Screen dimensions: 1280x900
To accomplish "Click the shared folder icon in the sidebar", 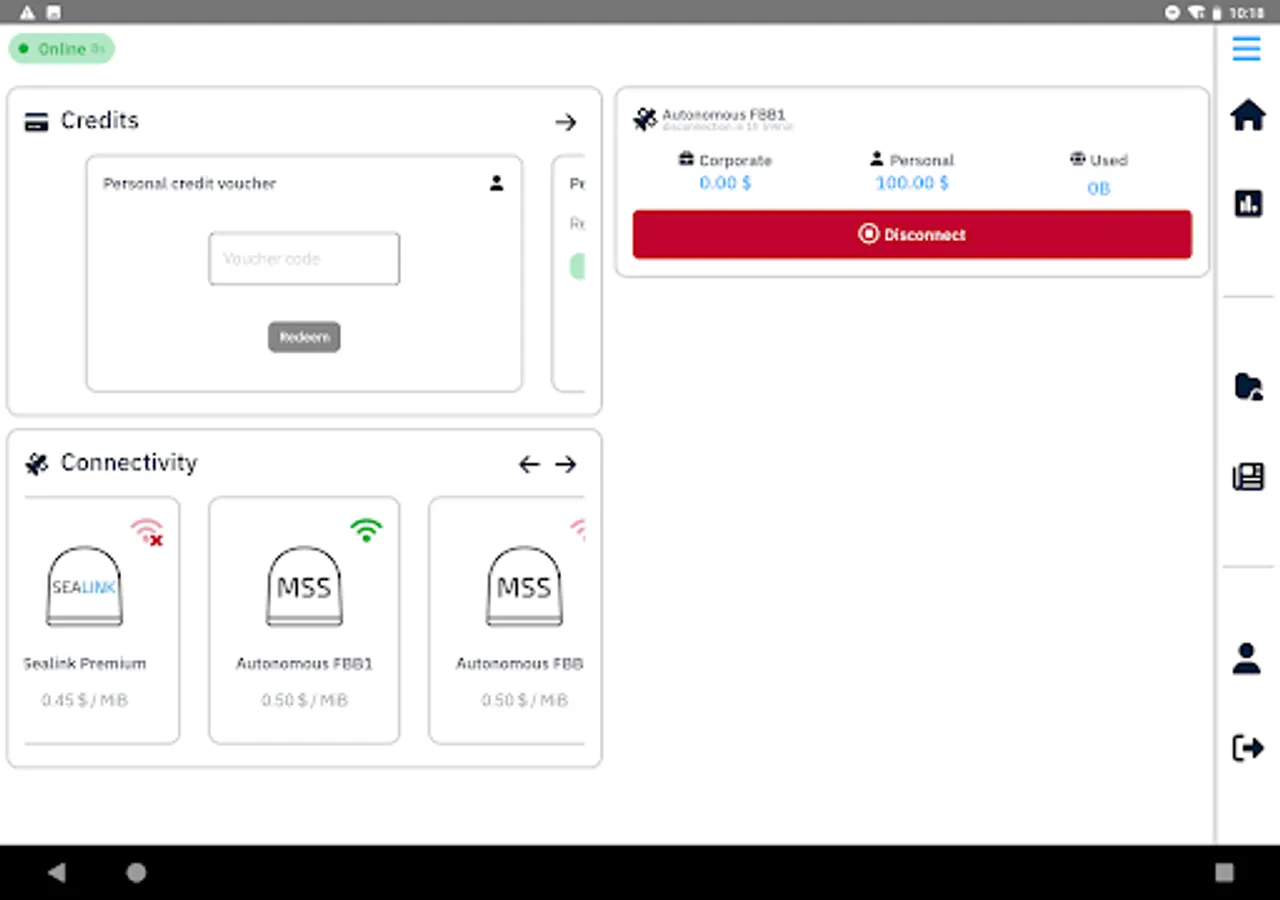I will pyautogui.click(x=1247, y=387).
